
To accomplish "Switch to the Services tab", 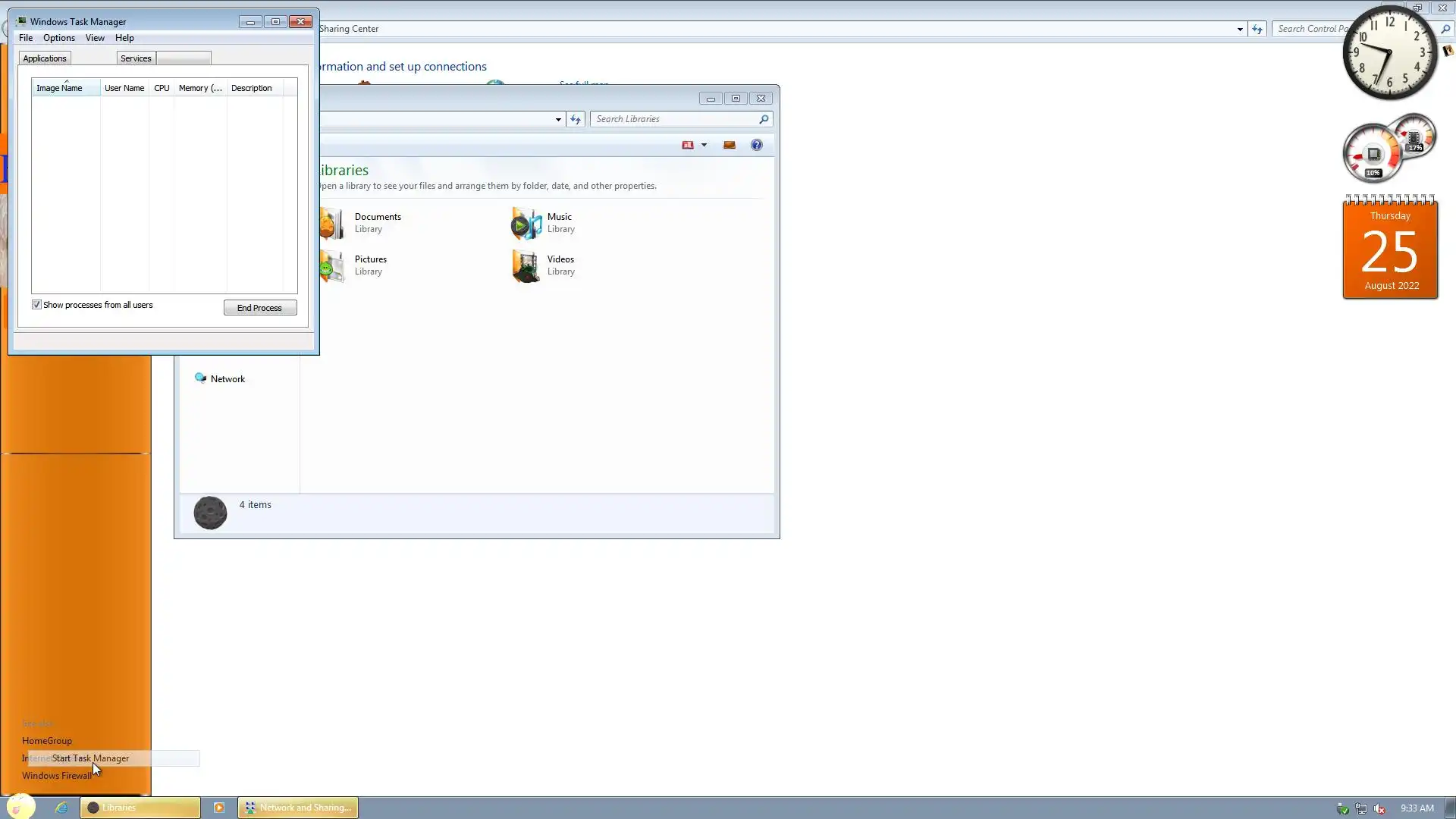I will point(136,58).
